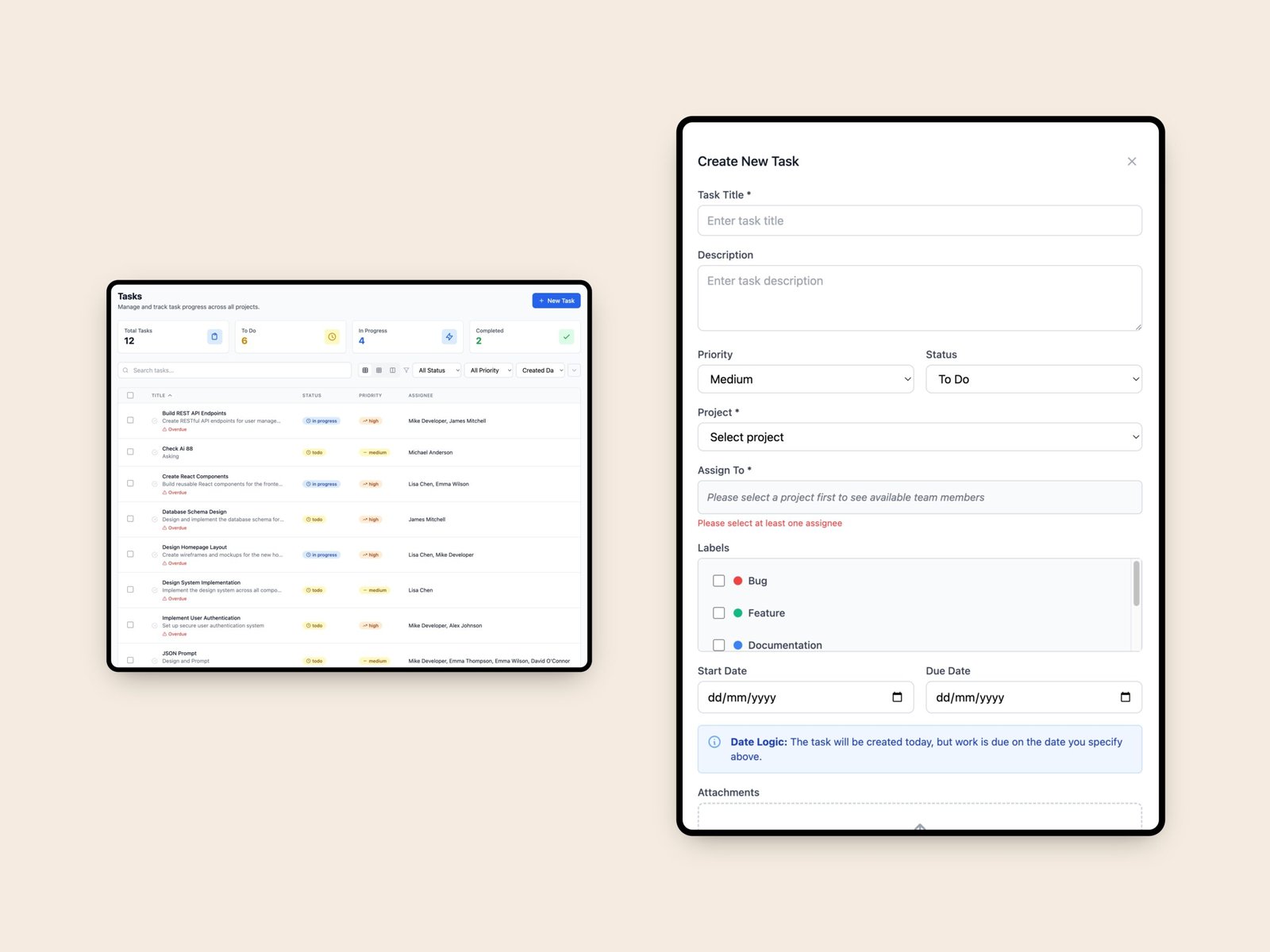Check the Bug label checkbox
The image size is (1270, 952).
[x=718, y=581]
